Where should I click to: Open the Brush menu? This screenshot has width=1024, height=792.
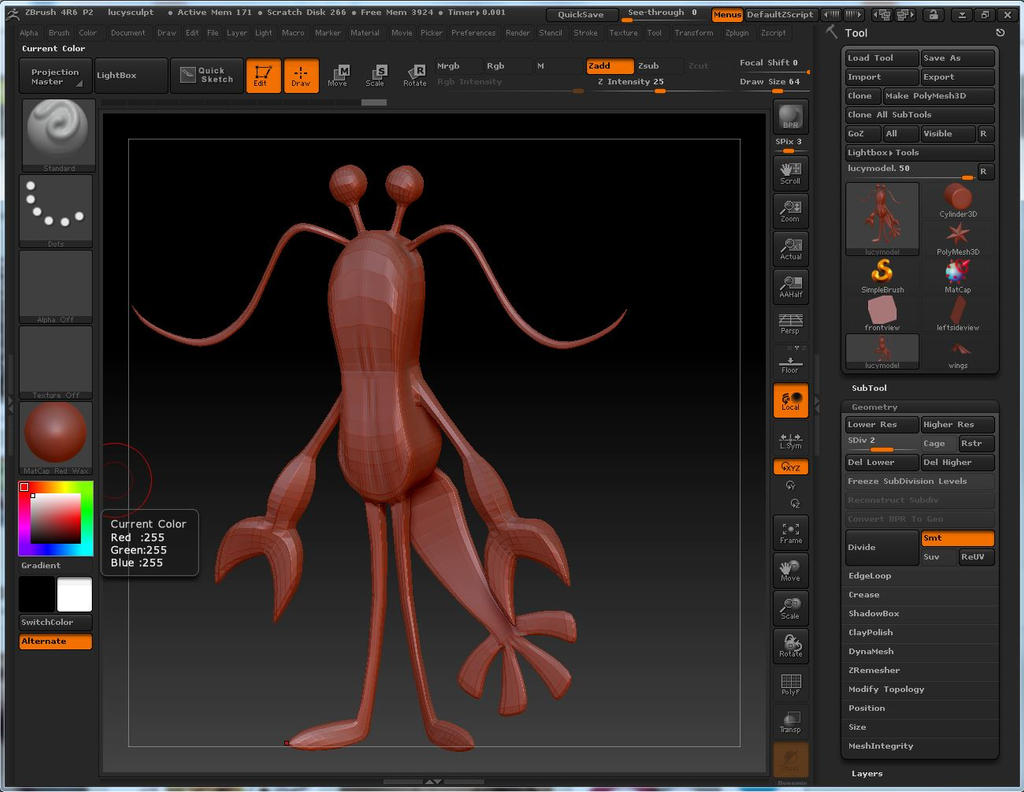pos(59,33)
